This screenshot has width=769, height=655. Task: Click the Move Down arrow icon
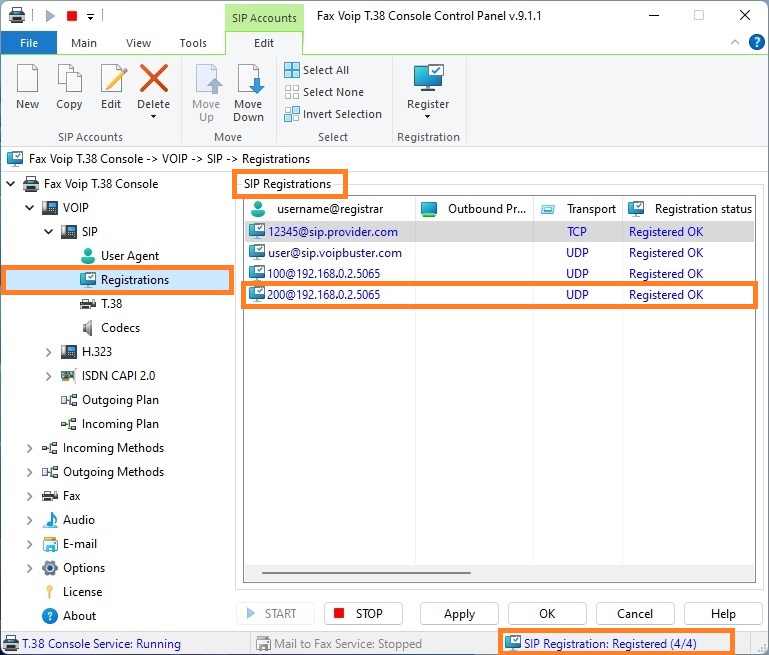250,78
